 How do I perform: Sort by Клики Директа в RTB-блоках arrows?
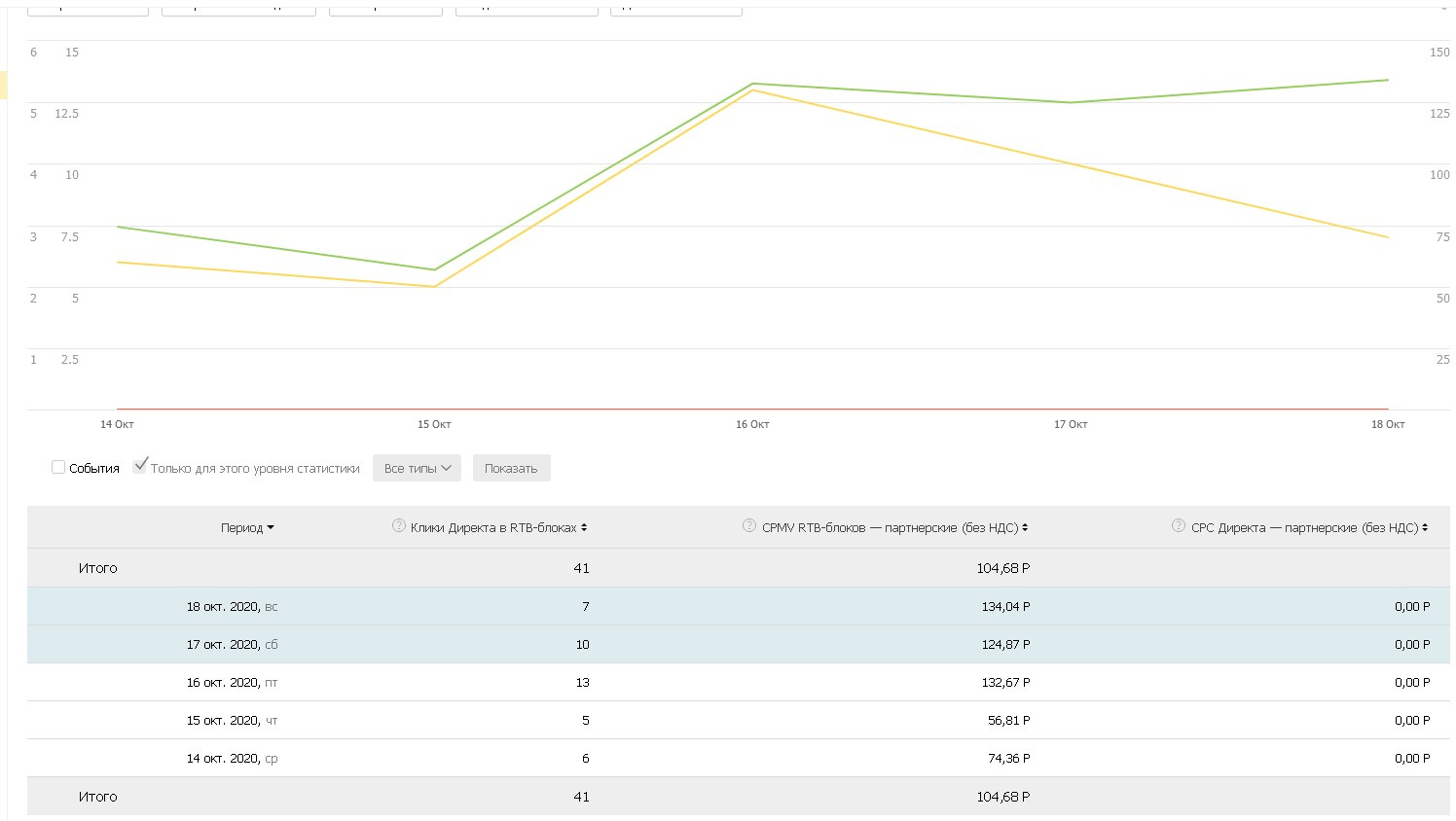pos(584,528)
